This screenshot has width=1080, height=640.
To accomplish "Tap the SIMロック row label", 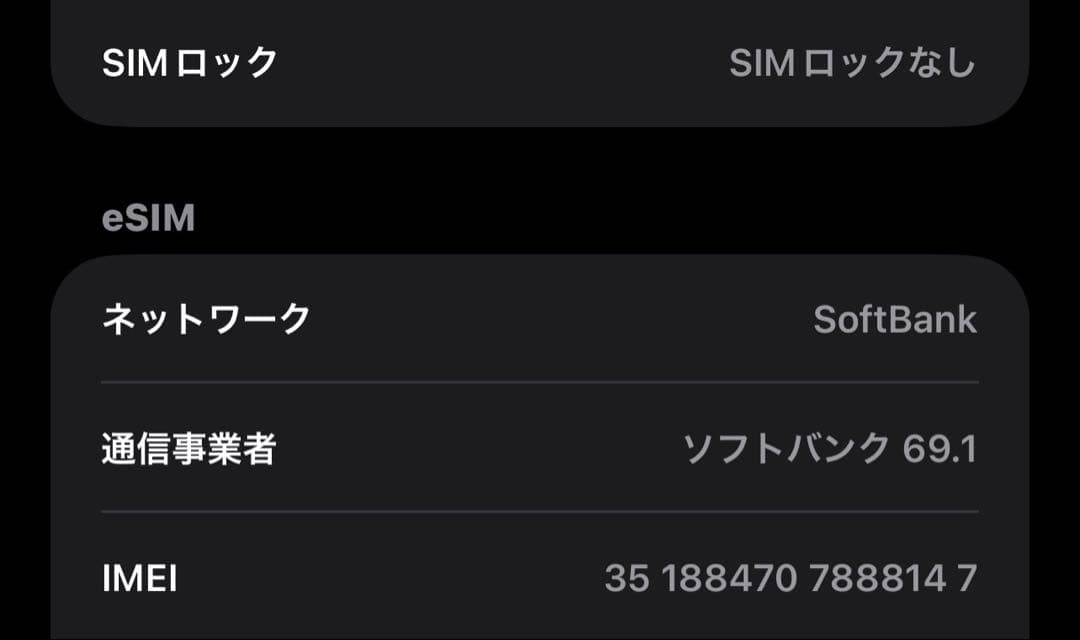I will (189, 63).
